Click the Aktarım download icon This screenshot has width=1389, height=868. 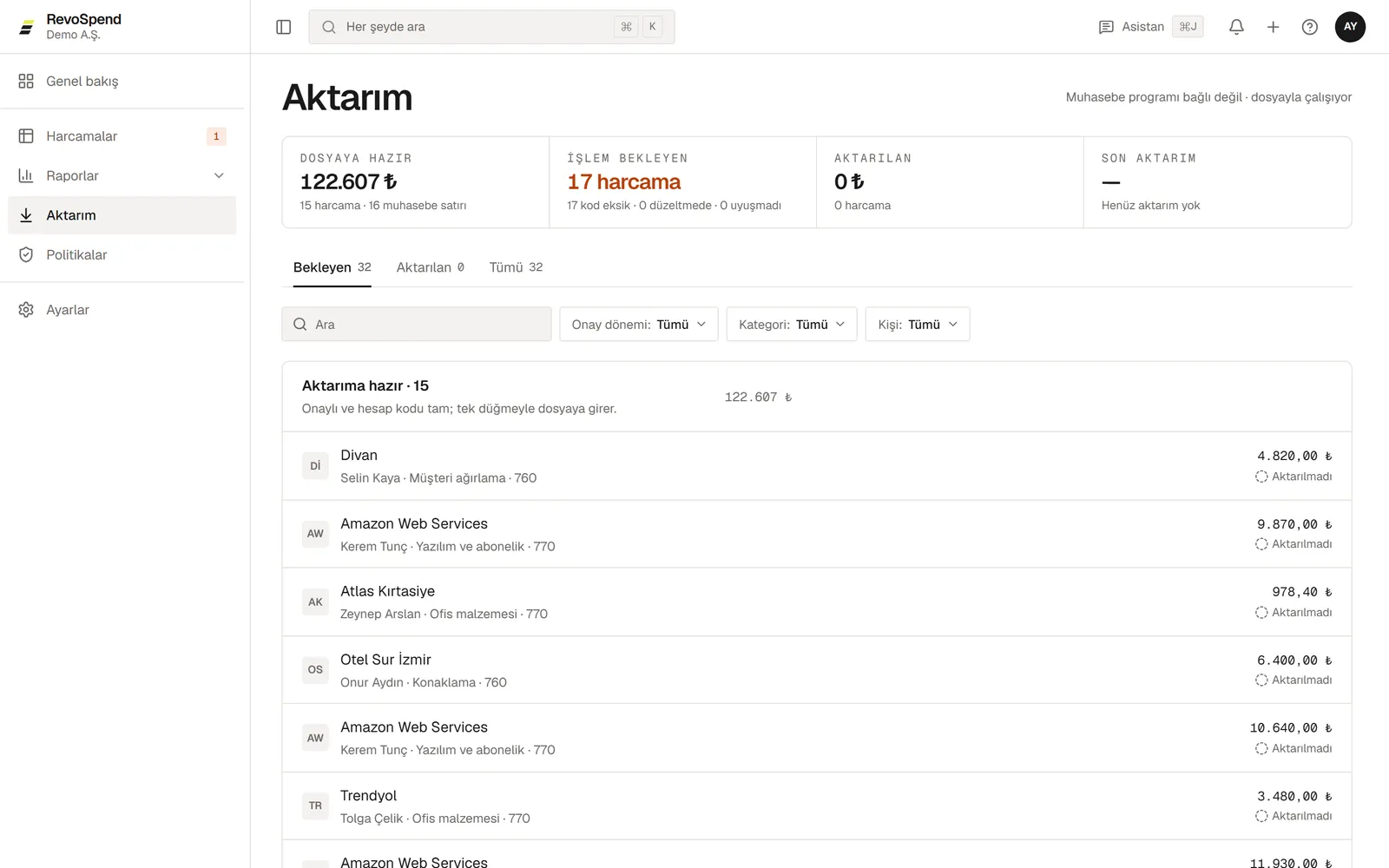click(26, 215)
